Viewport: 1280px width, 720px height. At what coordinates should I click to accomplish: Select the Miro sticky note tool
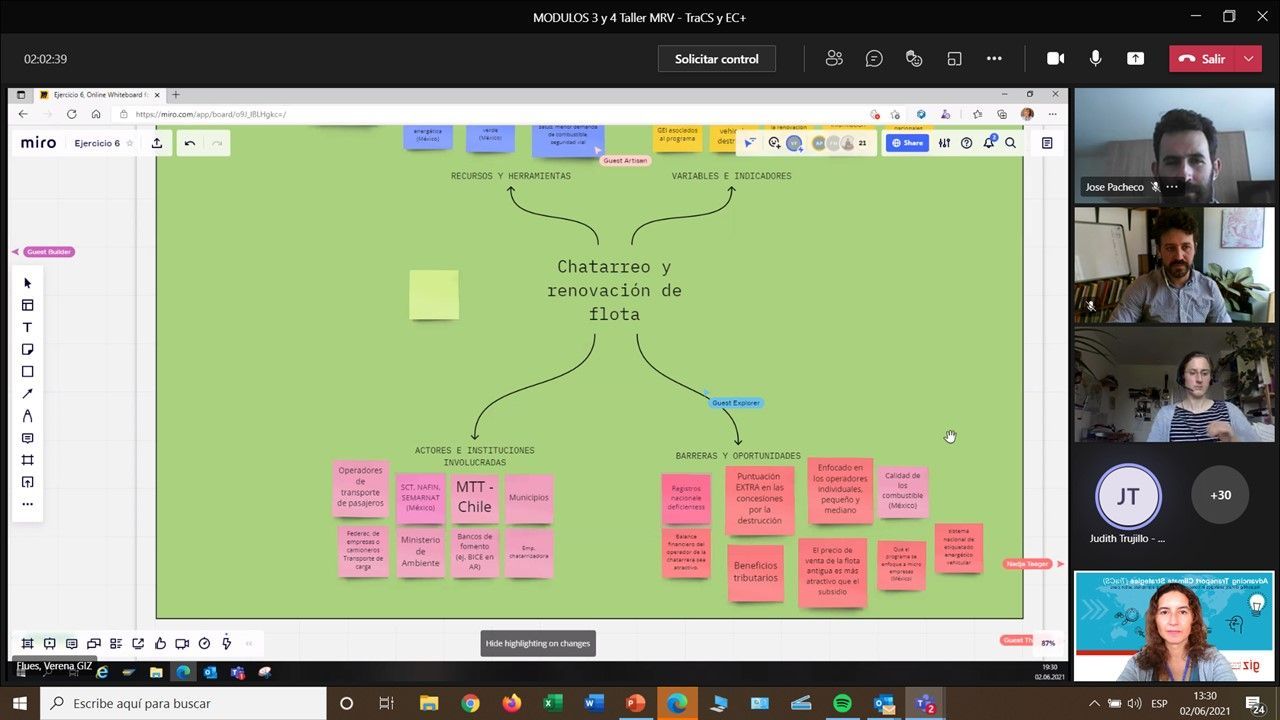pos(27,349)
